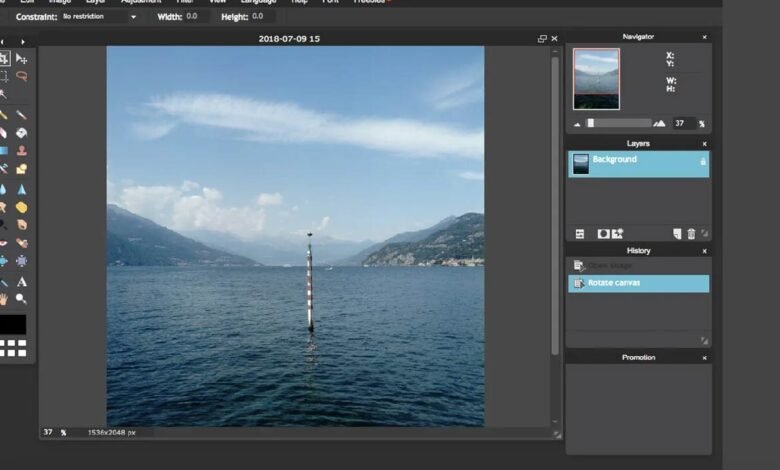780x470 pixels.
Task: Expand toolbox with right arrow
Action: pyautogui.click(x=22, y=42)
